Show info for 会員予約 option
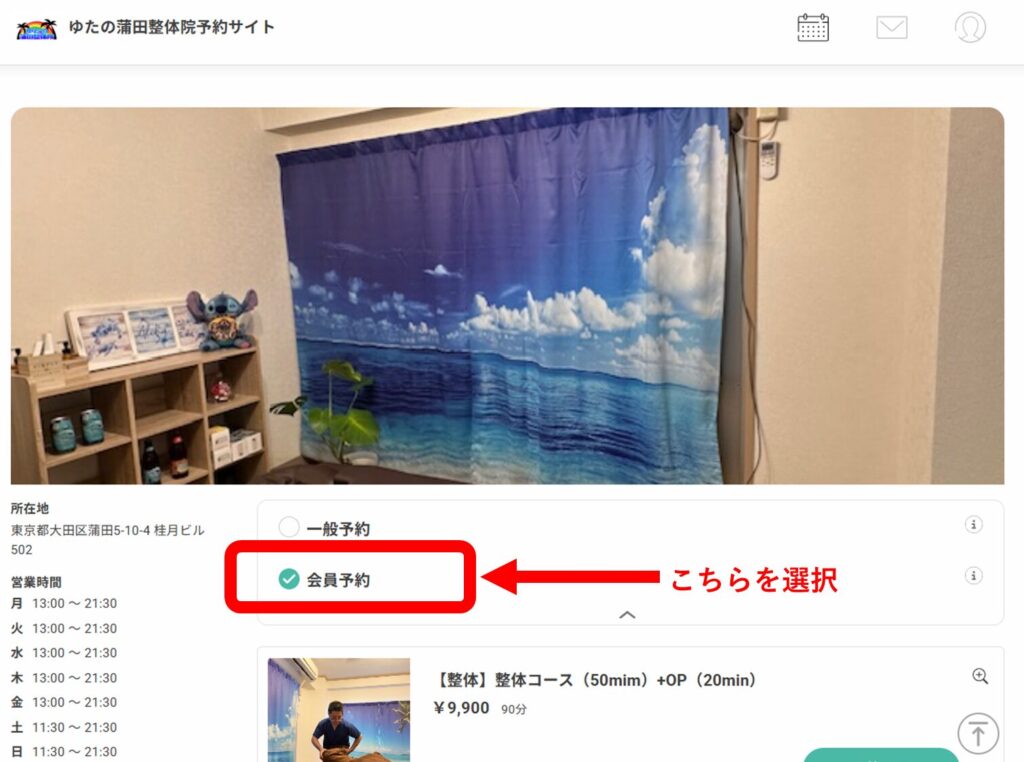 [973, 575]
